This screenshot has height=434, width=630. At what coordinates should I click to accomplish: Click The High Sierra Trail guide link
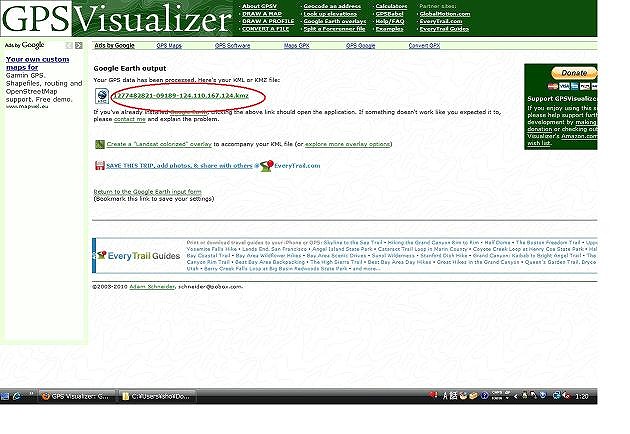(x=336, y=262)
